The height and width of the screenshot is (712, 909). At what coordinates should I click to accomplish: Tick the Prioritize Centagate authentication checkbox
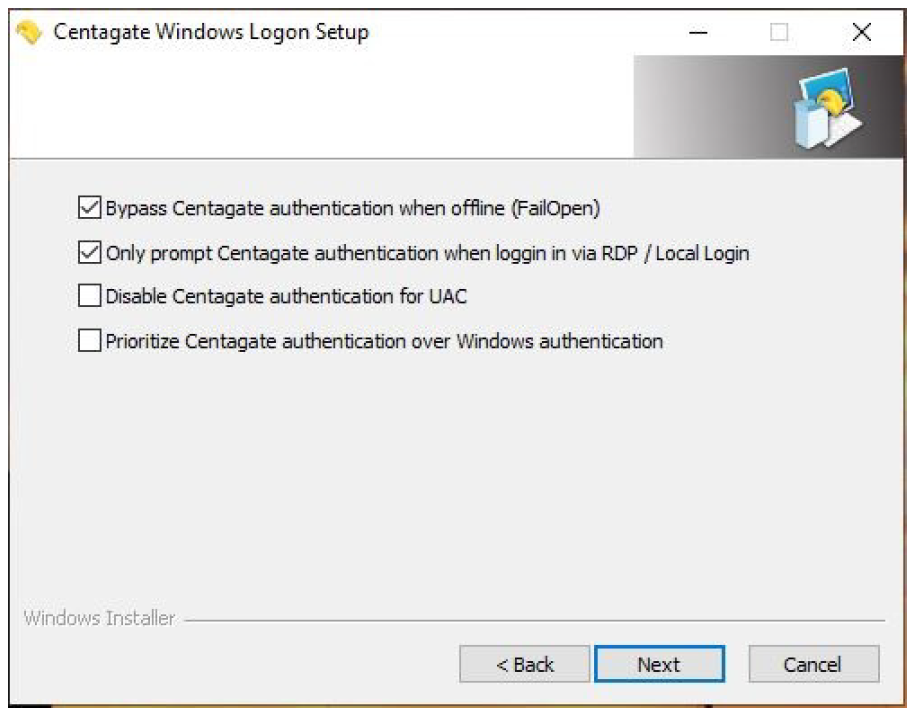[89, 340]
